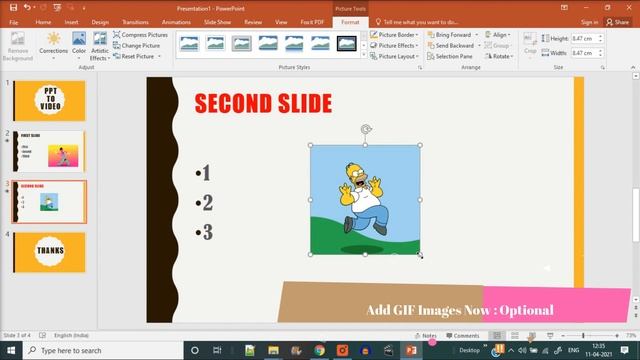The width and height of the screenshot is (640, 360).
Task: Click the Width input field
Action: click(584, 53)
